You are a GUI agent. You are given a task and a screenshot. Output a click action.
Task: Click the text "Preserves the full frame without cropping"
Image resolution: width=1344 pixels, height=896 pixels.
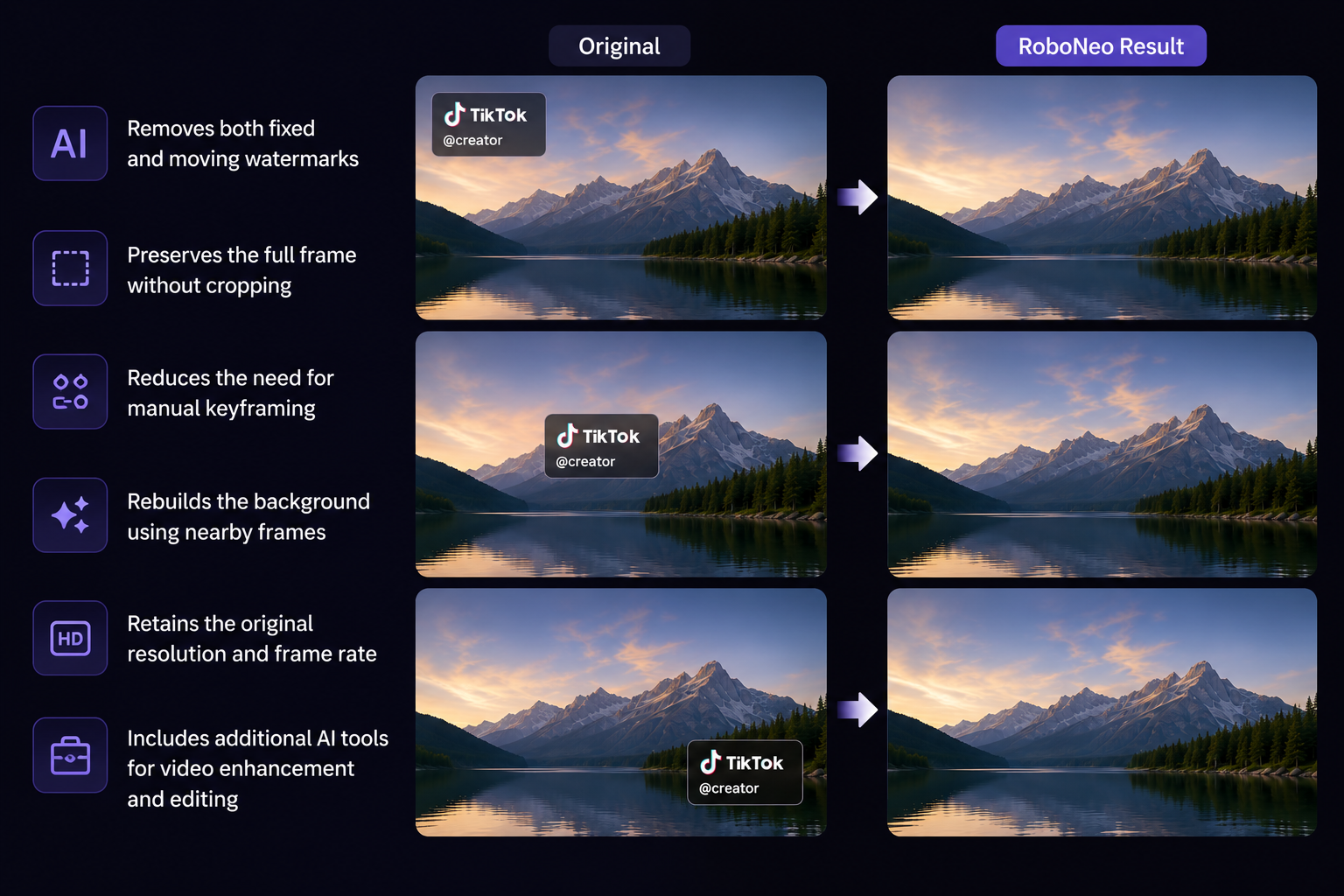pyautogui.click(x=242, y=270)
